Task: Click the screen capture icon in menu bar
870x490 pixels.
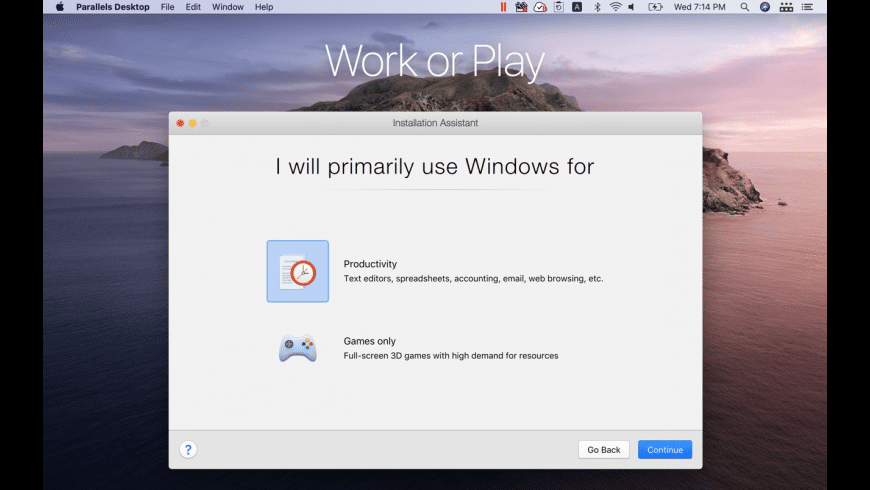Action: 559,7
